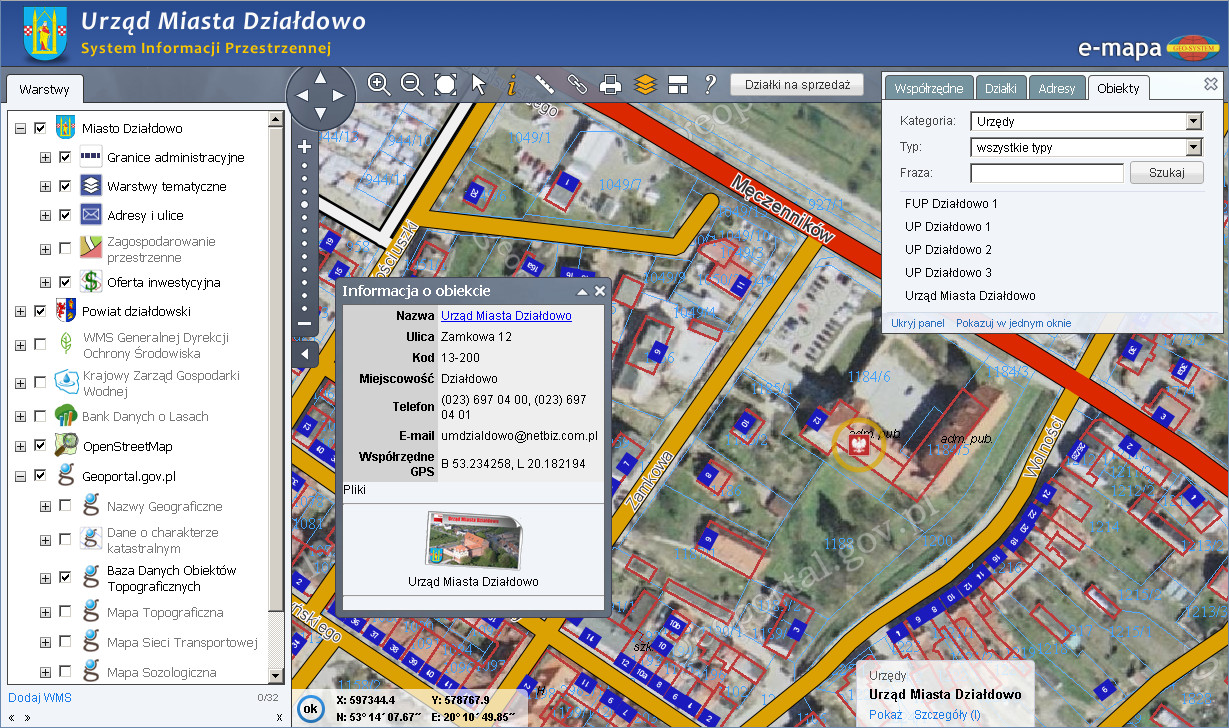The width and height of the screenshot is (1229, 728).
Task: Click the Miasto Działdowo crest icon
Action: [x=66, y=128]
